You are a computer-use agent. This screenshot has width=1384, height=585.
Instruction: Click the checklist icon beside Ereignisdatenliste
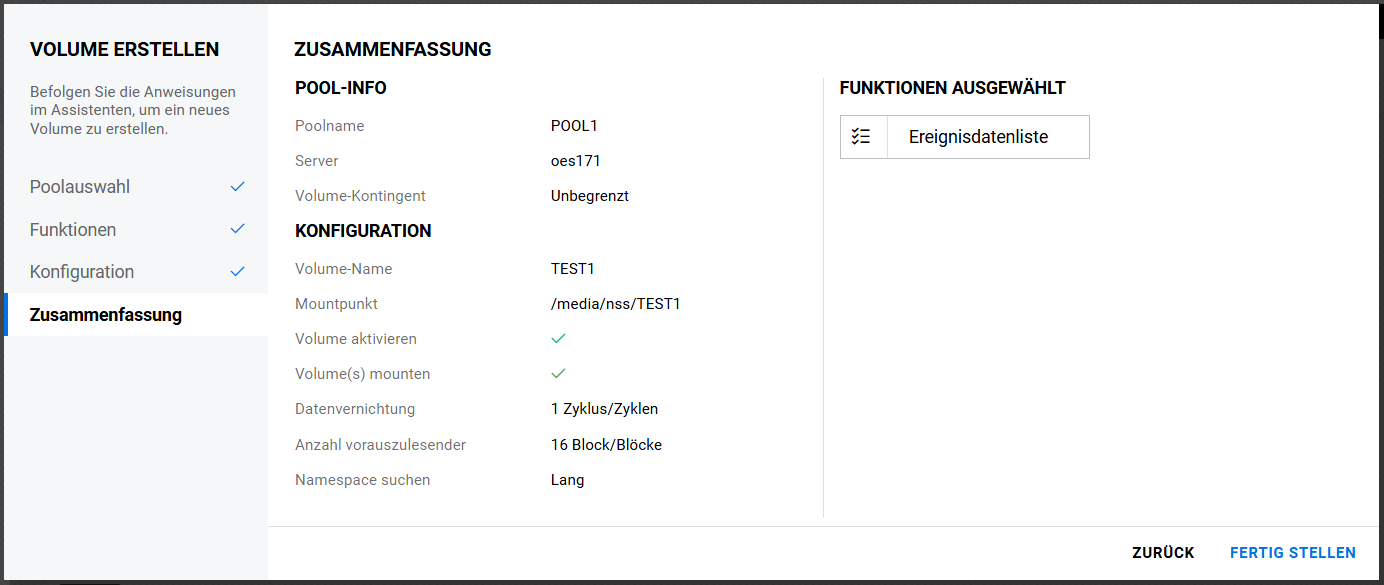[x=862, y=137]
